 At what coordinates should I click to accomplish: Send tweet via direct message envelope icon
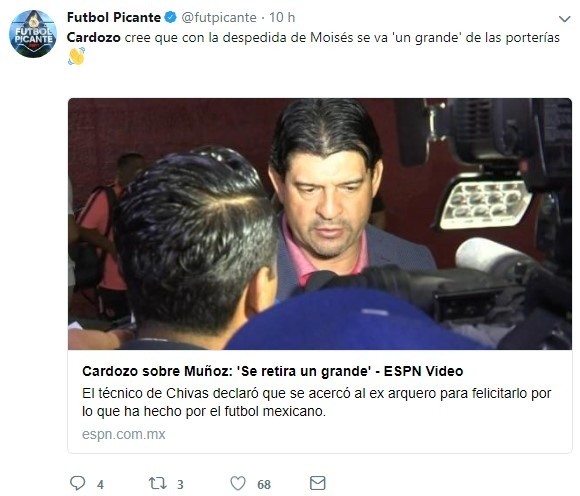pyautogui.click(x=317, y=483)
